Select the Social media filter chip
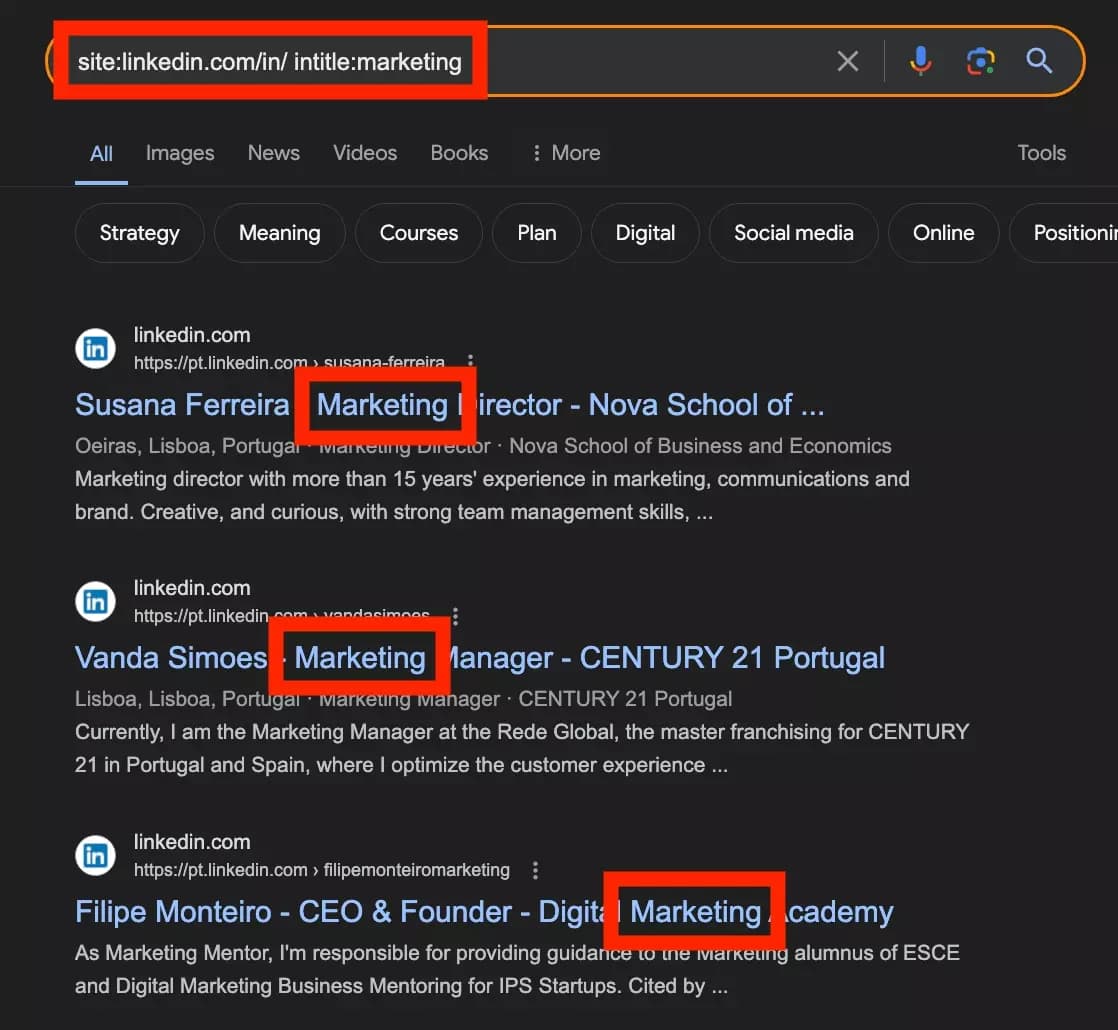Viewport: 1118px width, 1030px height. click(x=793, y=233)
